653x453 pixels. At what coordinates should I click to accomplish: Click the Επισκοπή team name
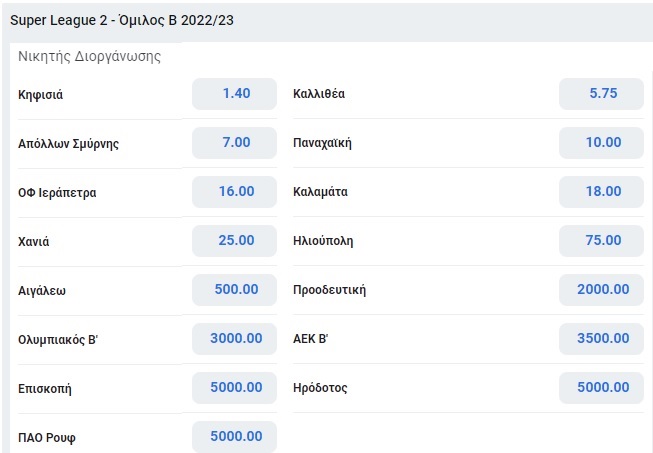coord(45,388)
